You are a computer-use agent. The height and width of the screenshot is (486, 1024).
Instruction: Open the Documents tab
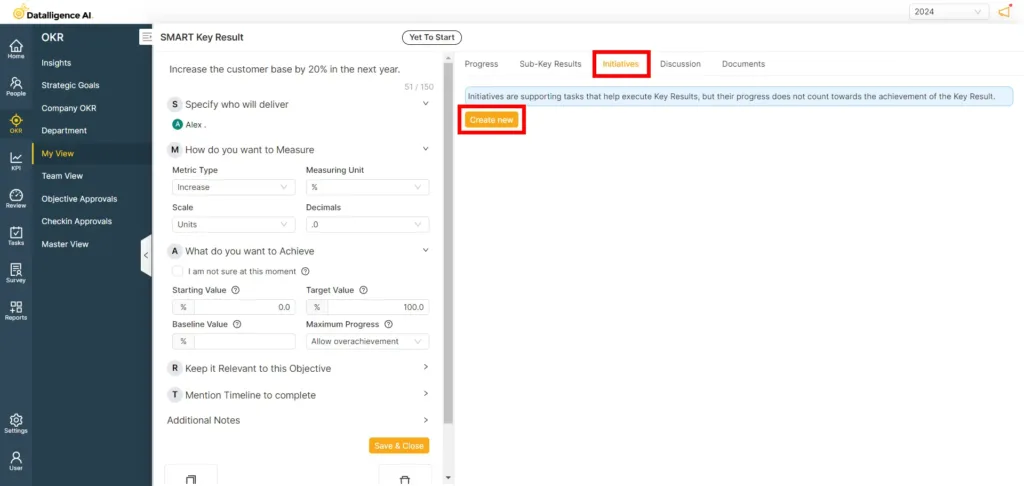[x=743, y=64]
